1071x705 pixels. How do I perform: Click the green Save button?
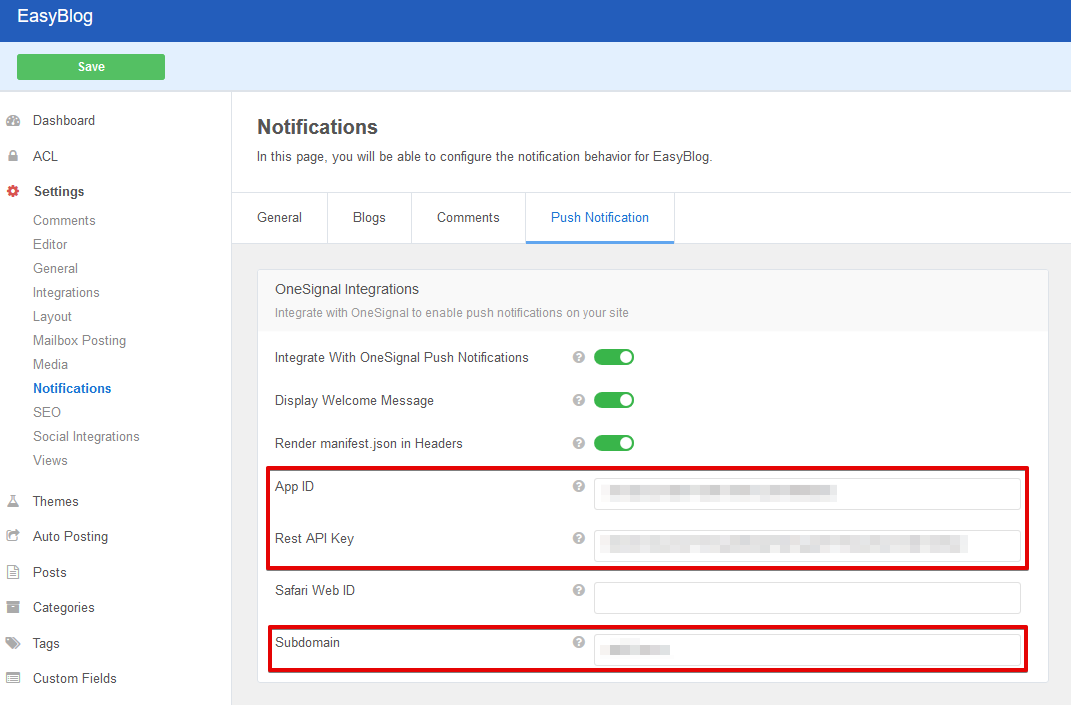click(91, 67)
